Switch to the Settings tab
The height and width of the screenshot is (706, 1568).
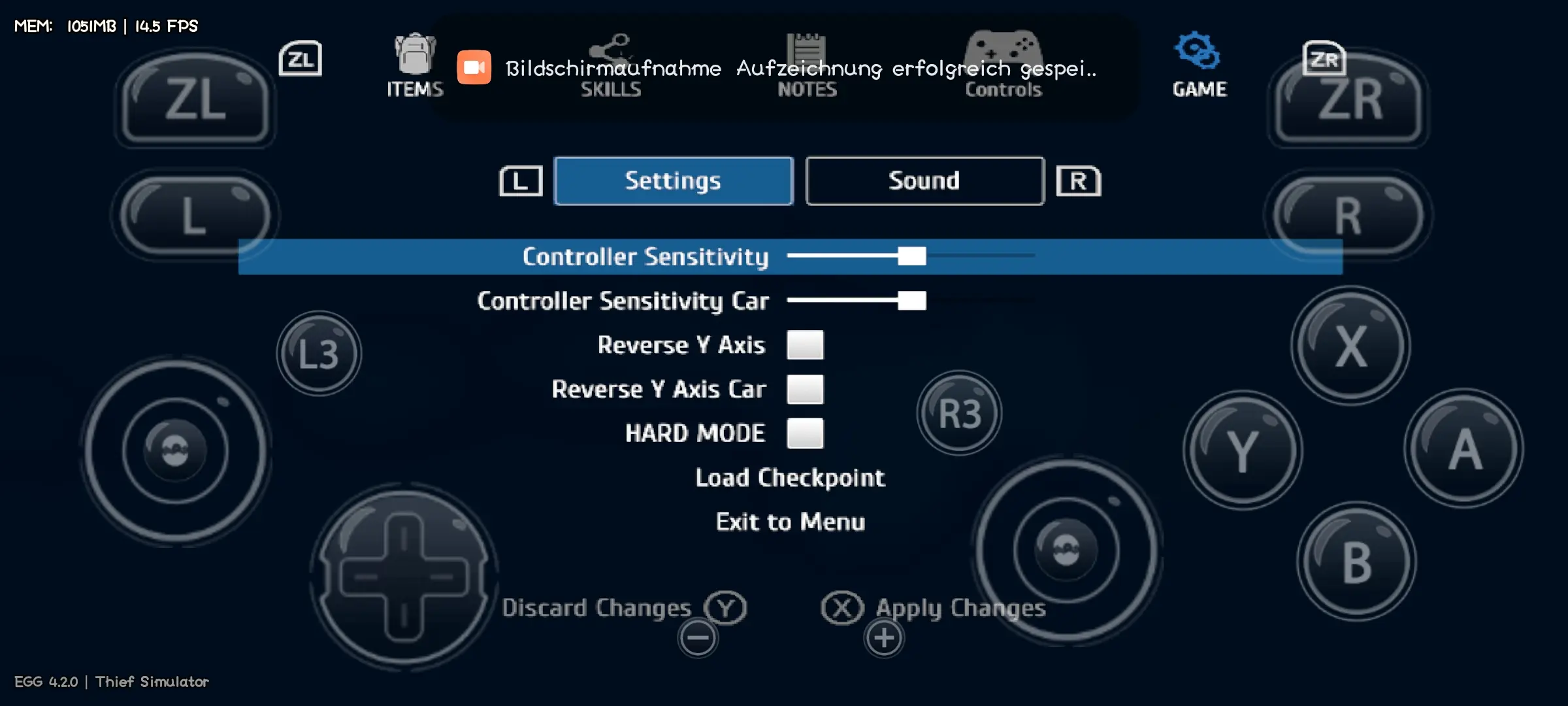tap(673, 180)
